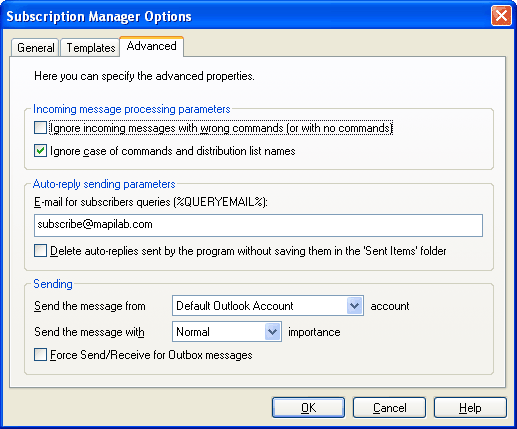Click the Default Outlook Account combo box

tap(268, 305)
